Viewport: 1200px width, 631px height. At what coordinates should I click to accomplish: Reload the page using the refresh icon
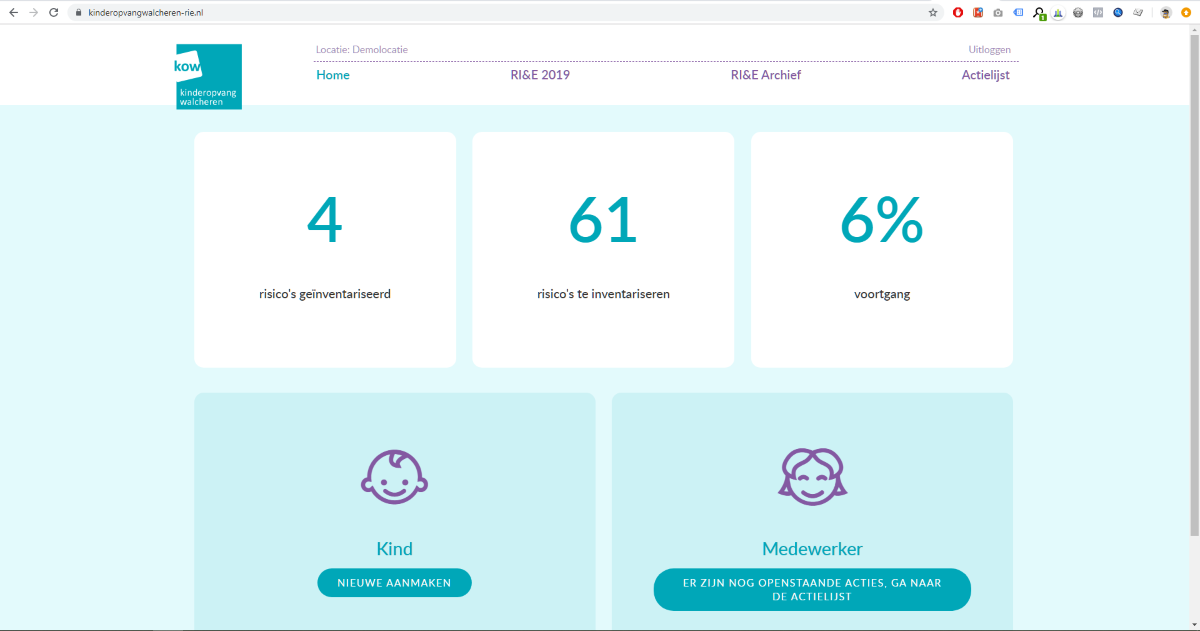[x=55, y=13]
